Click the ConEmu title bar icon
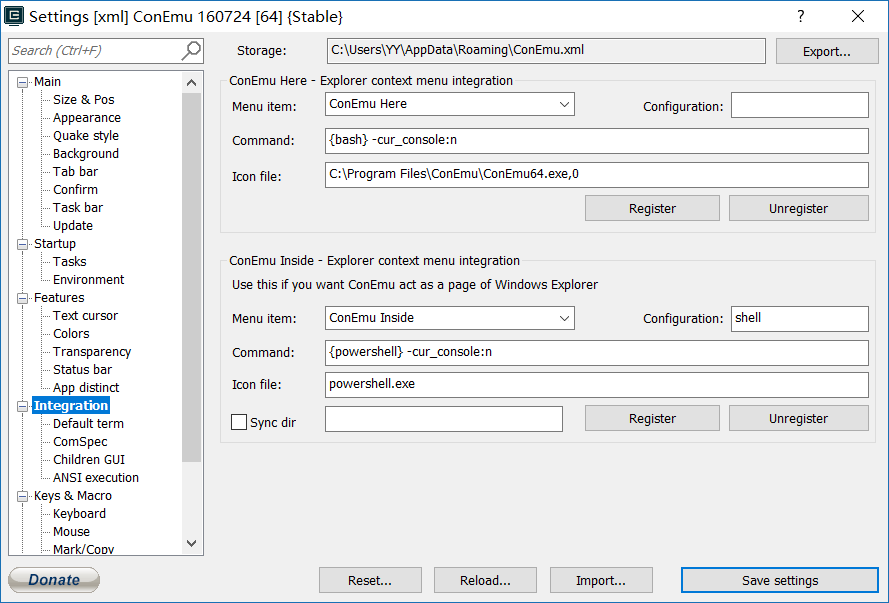Image resolution: width=889 pixels, height=603 pixels. [x=14, y=16]
